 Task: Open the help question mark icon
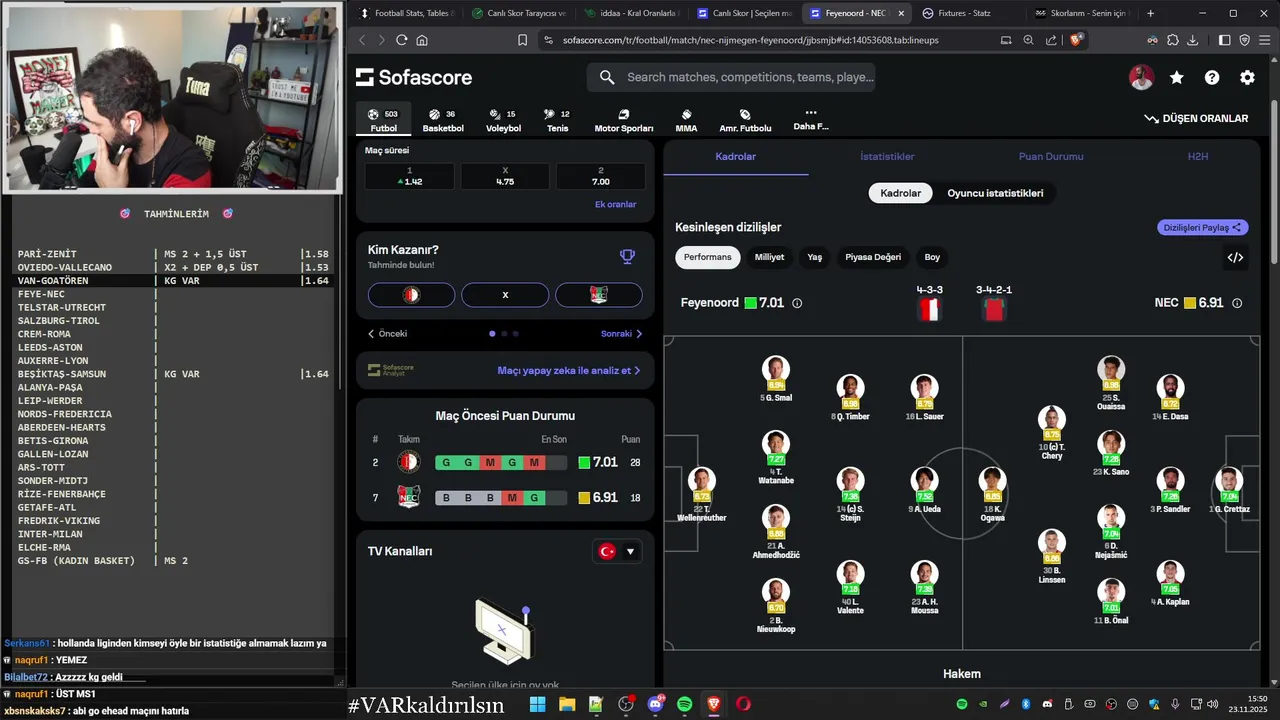(1212, 78)
